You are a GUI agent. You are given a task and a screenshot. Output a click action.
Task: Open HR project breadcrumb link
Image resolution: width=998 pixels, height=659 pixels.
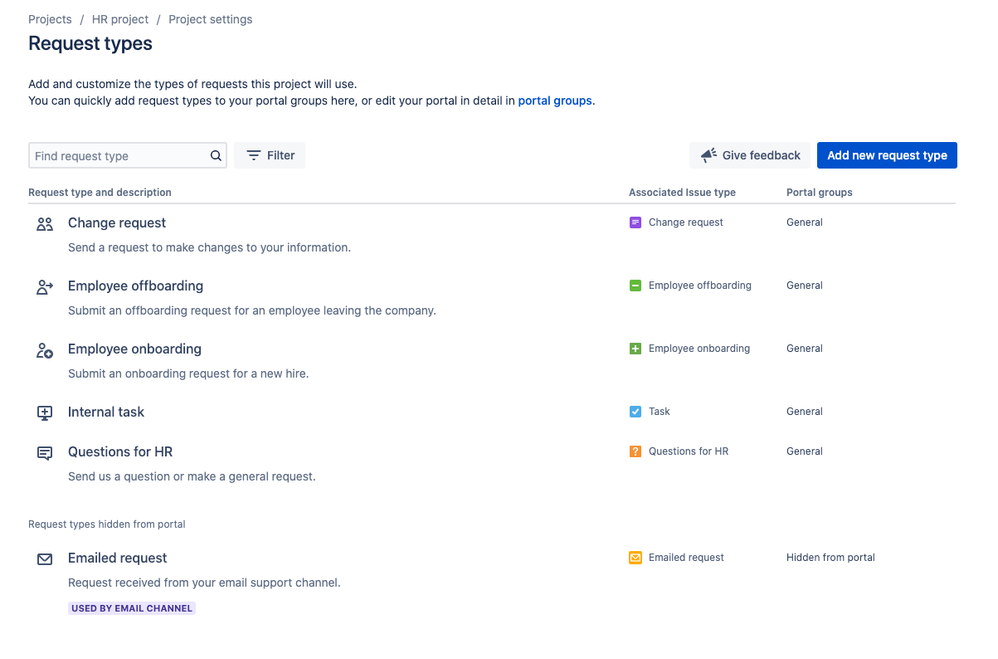120,19
